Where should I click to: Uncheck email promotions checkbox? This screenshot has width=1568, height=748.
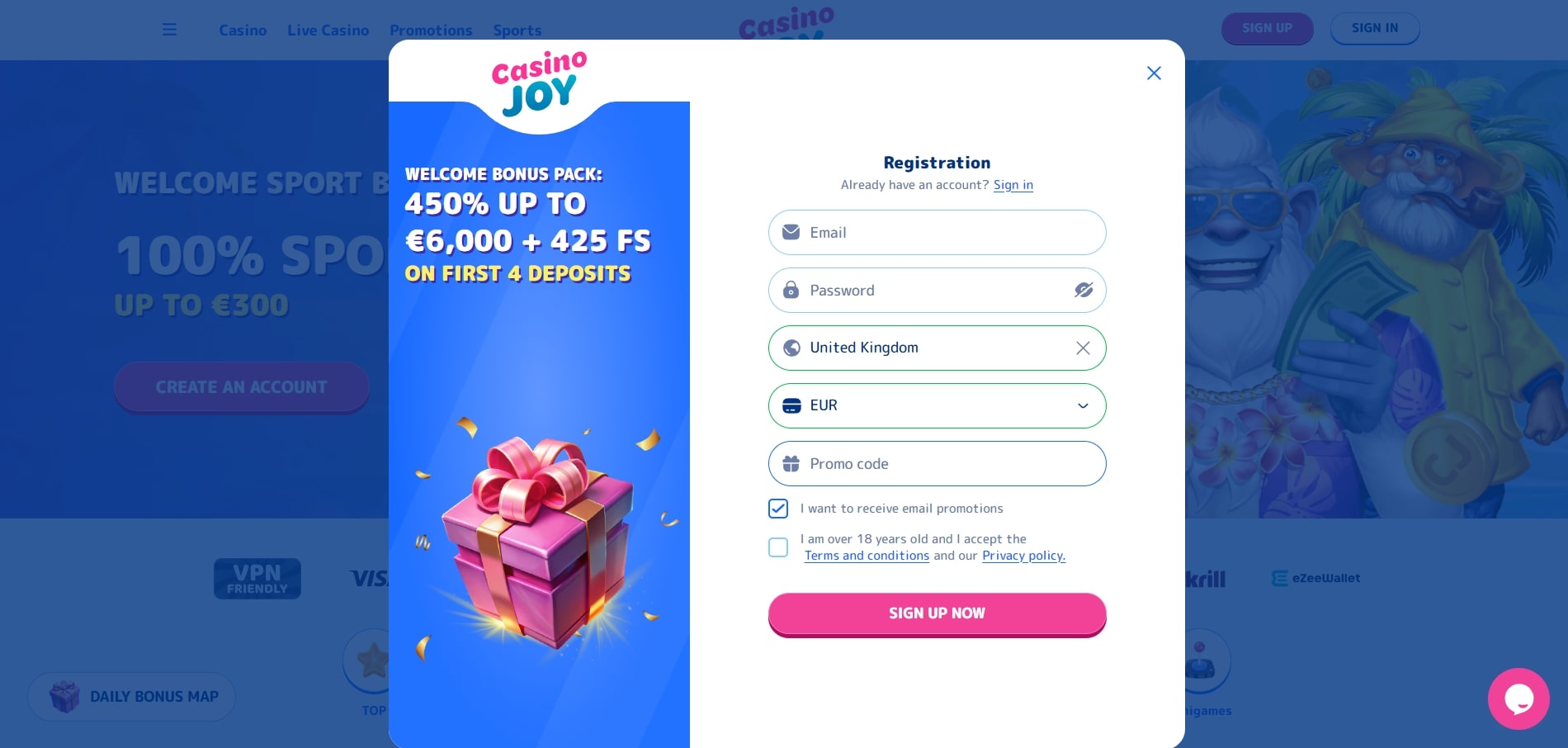[778, 509]
